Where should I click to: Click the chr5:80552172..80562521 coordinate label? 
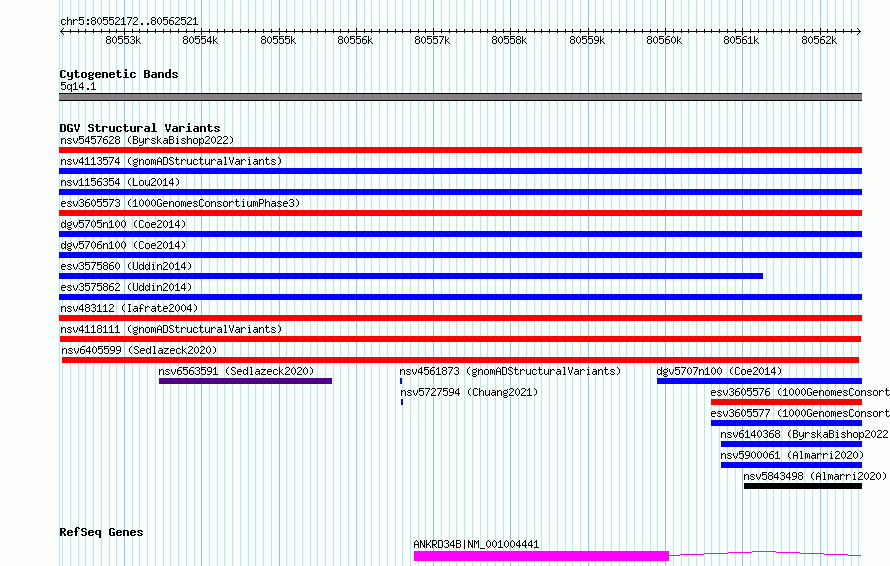129,22
